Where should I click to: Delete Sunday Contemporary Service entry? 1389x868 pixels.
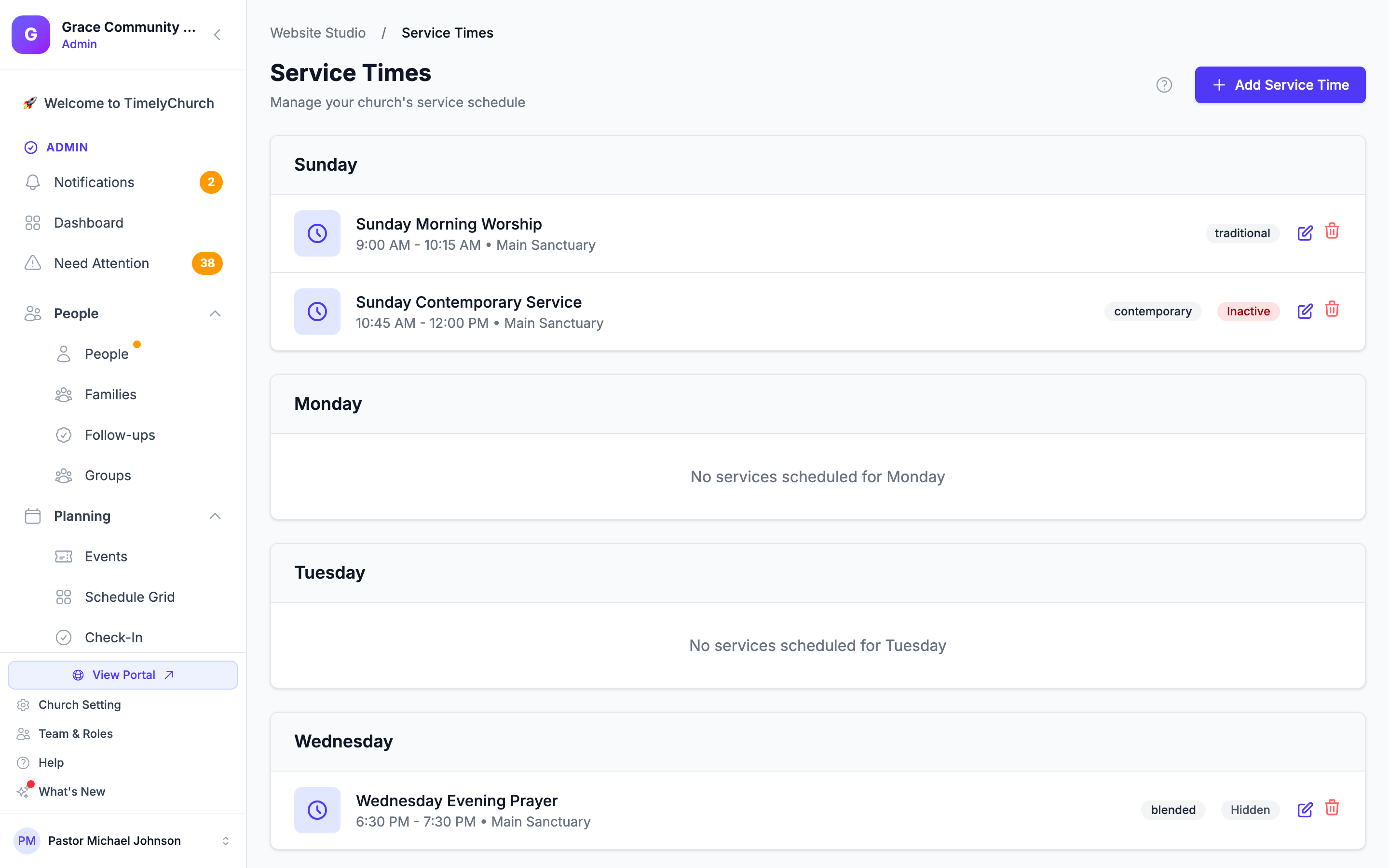1332,310
